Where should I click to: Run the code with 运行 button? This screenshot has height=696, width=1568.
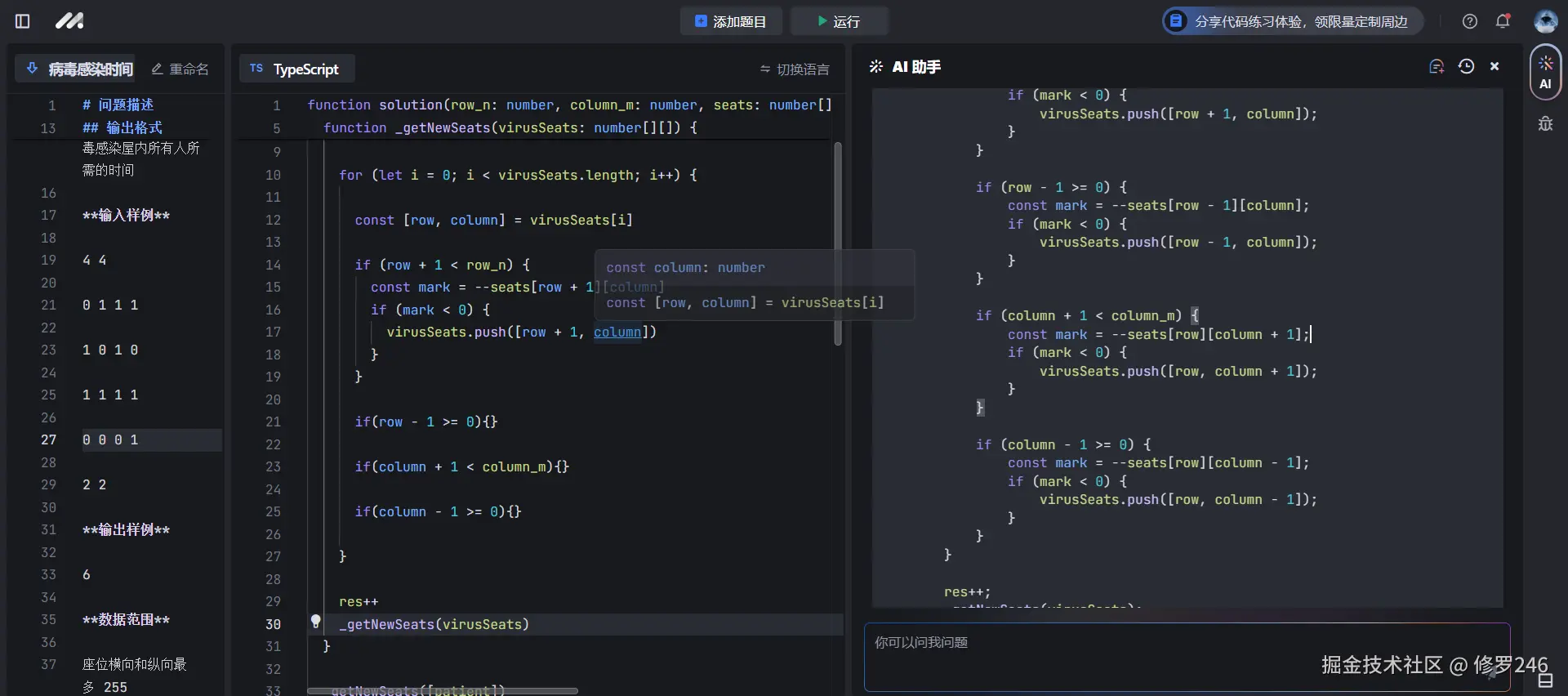coord(839,21)
